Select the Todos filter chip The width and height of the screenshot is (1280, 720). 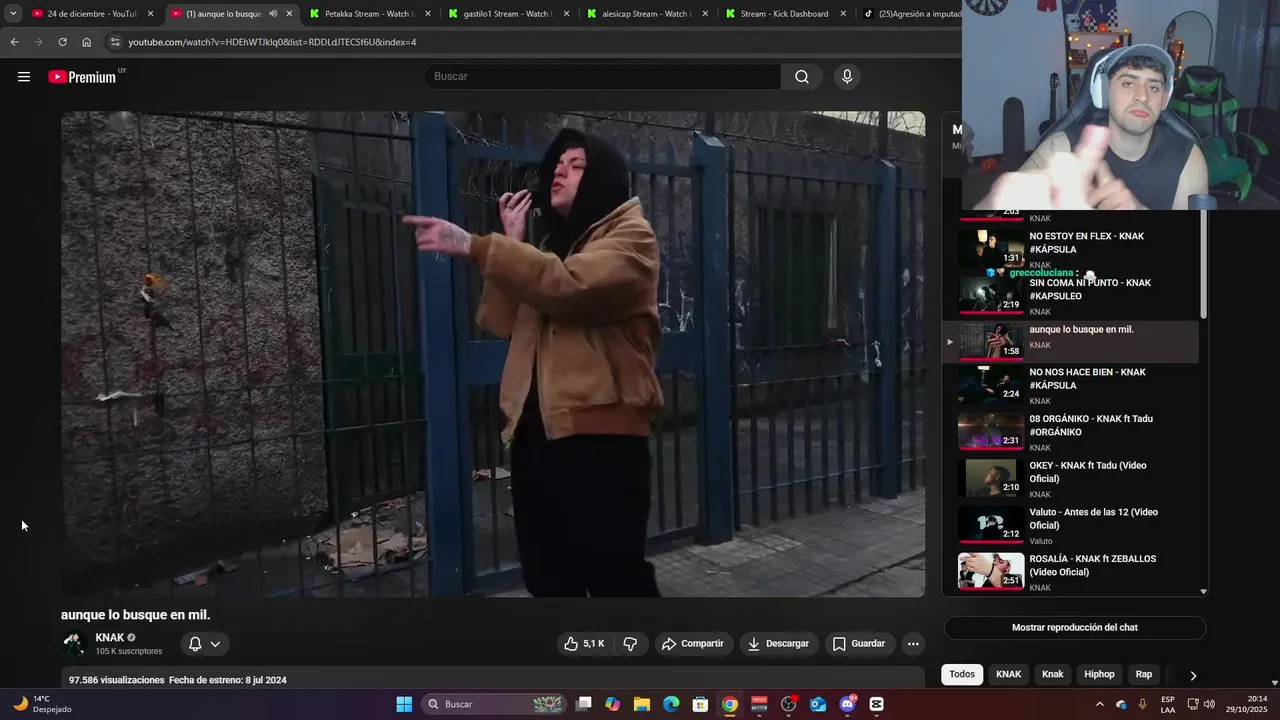tap(962, 674)
